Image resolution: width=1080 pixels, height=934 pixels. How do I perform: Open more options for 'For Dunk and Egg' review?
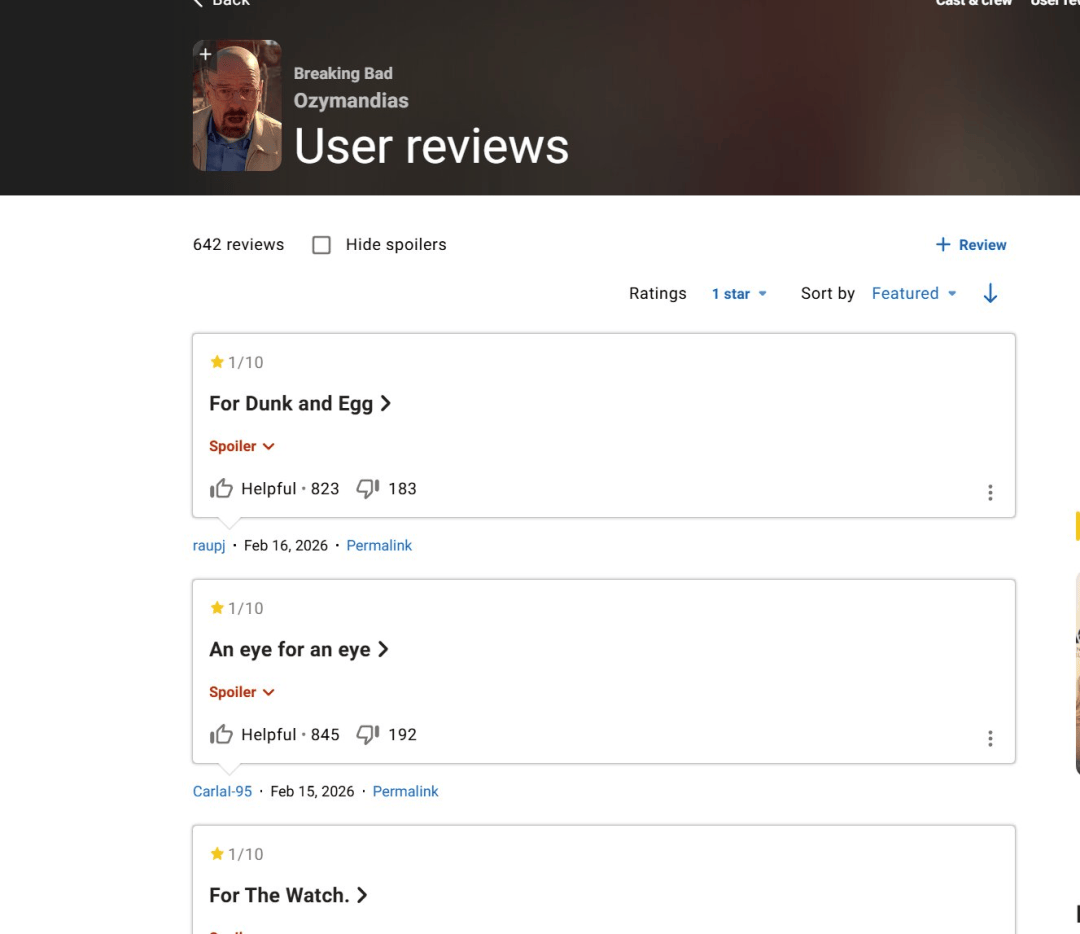(990, 493)
